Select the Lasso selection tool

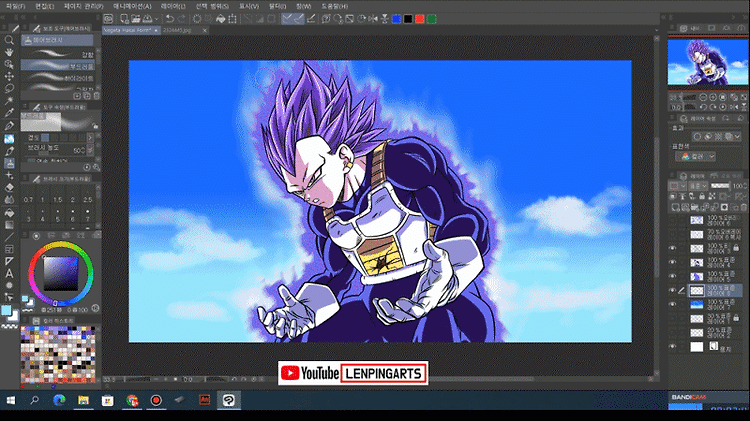coord(9,89)
